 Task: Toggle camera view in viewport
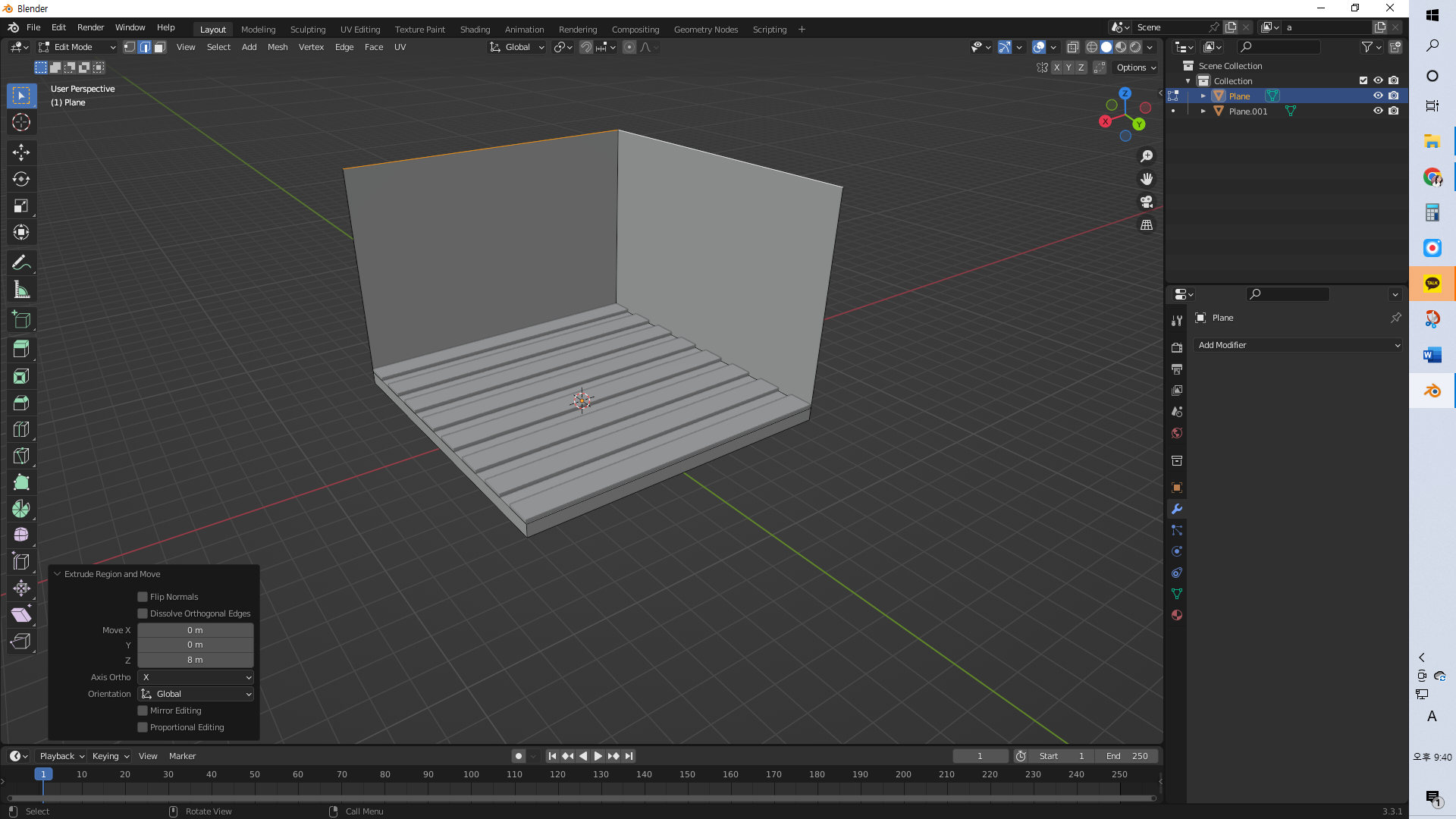click(1147, 202)
